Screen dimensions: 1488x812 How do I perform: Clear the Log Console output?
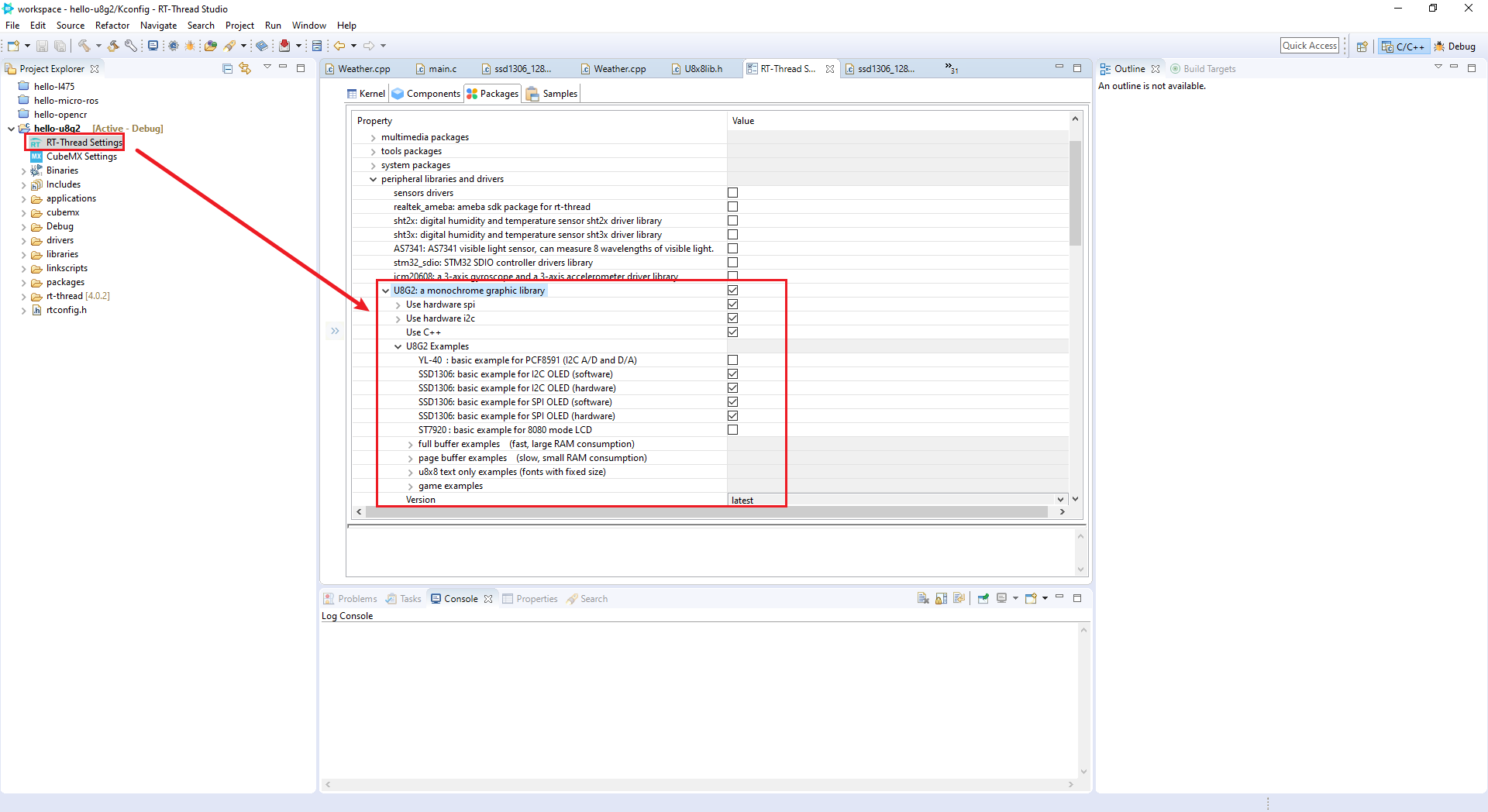[x=923, y=598]
